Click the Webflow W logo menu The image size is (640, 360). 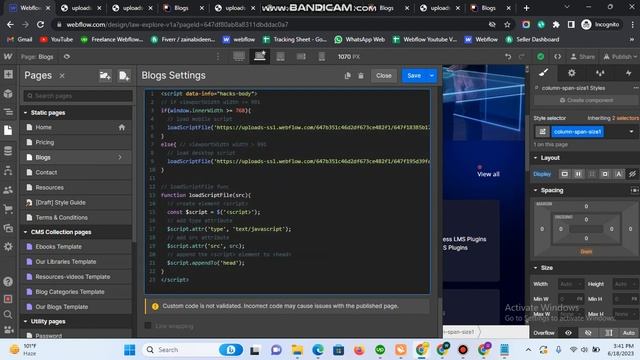tap(8, 57)
